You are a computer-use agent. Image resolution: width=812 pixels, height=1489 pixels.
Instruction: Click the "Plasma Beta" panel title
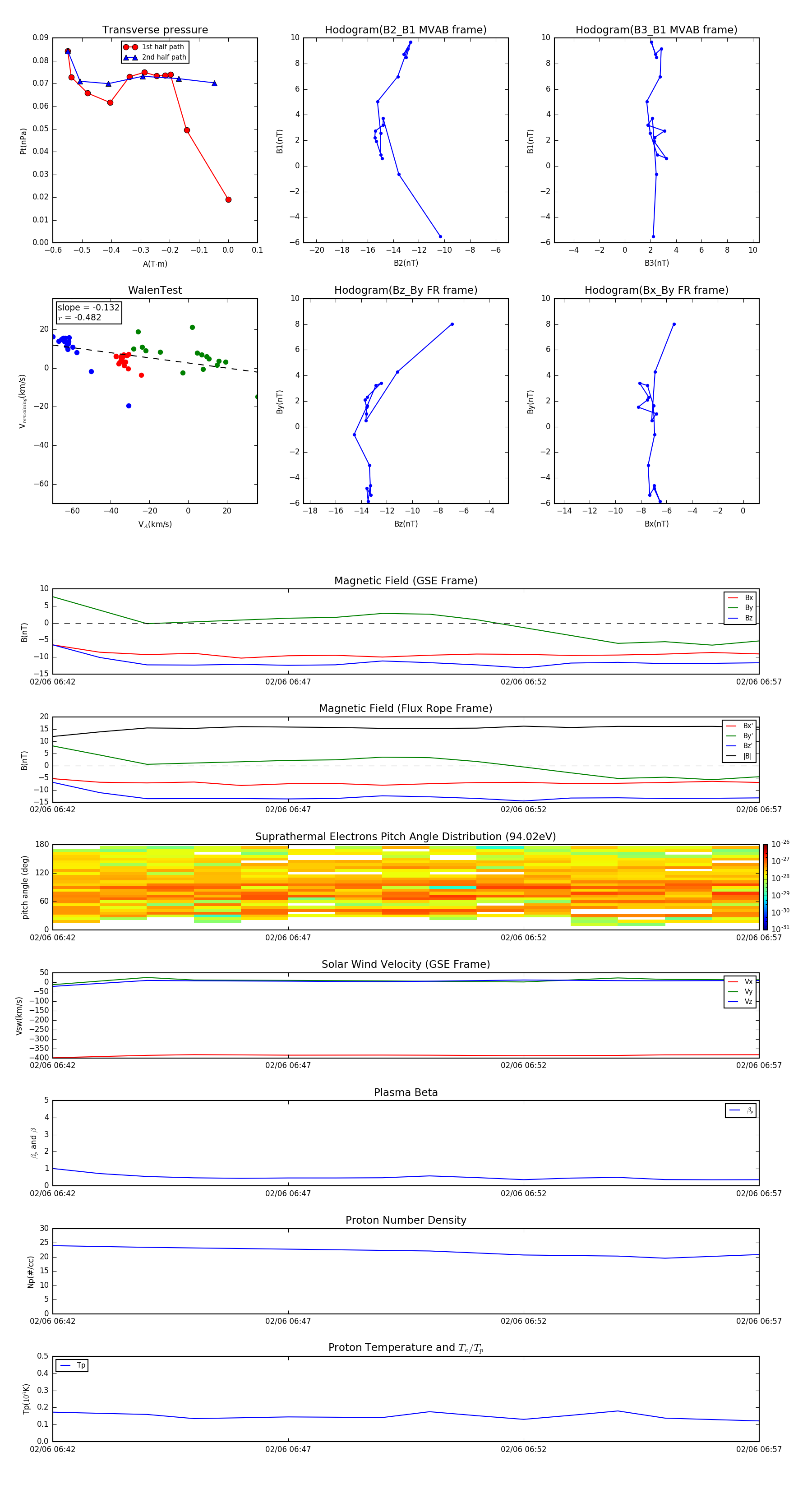pos(406,1092)
